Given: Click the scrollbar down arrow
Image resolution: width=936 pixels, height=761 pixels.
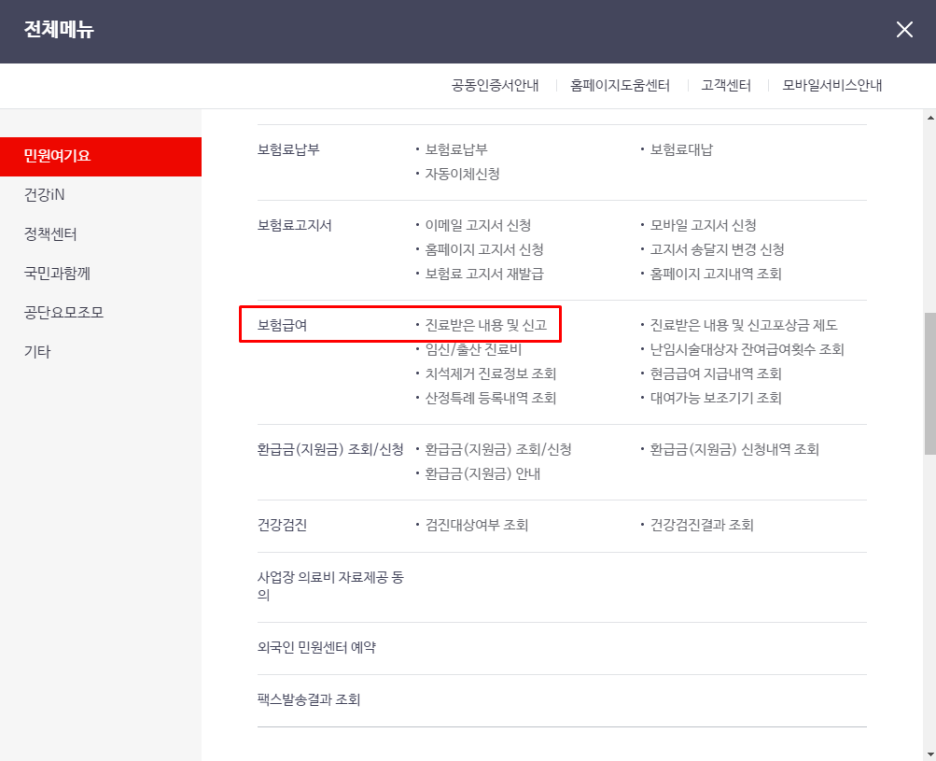Looking at the screenshot, I should coord(930,754).
